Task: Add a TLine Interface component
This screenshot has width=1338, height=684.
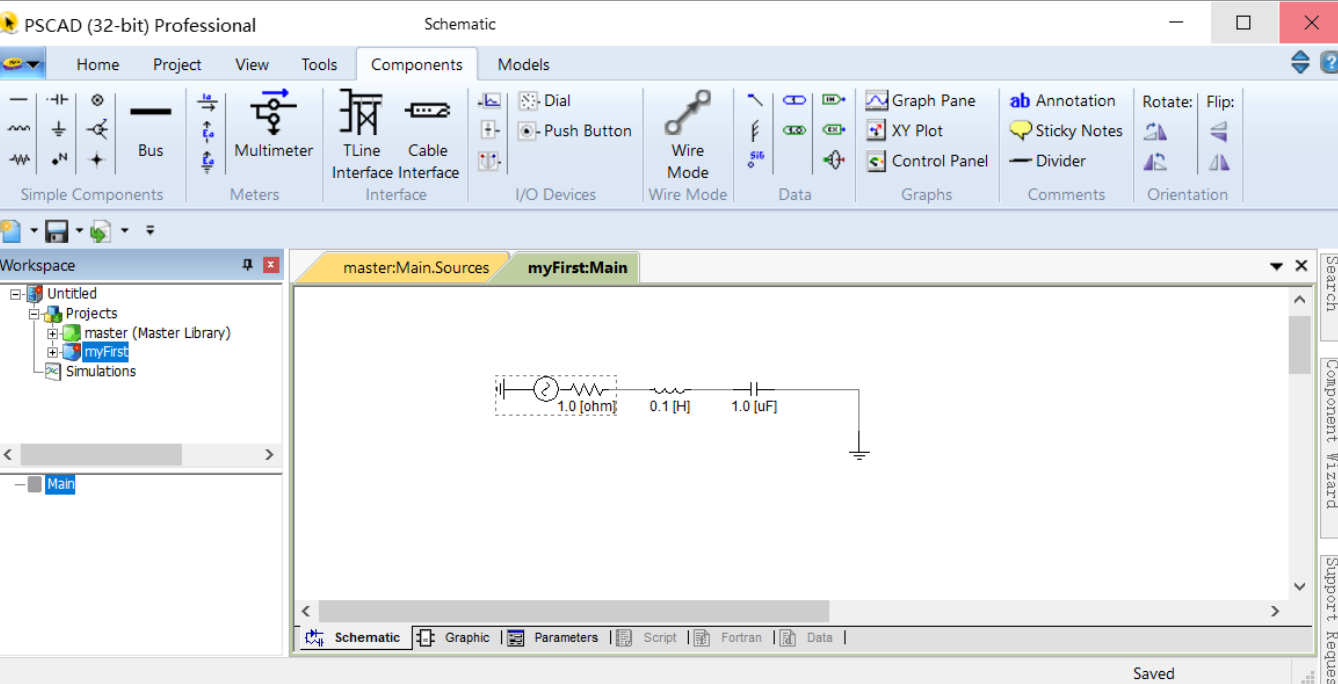Action: click(x=361, y=135)
